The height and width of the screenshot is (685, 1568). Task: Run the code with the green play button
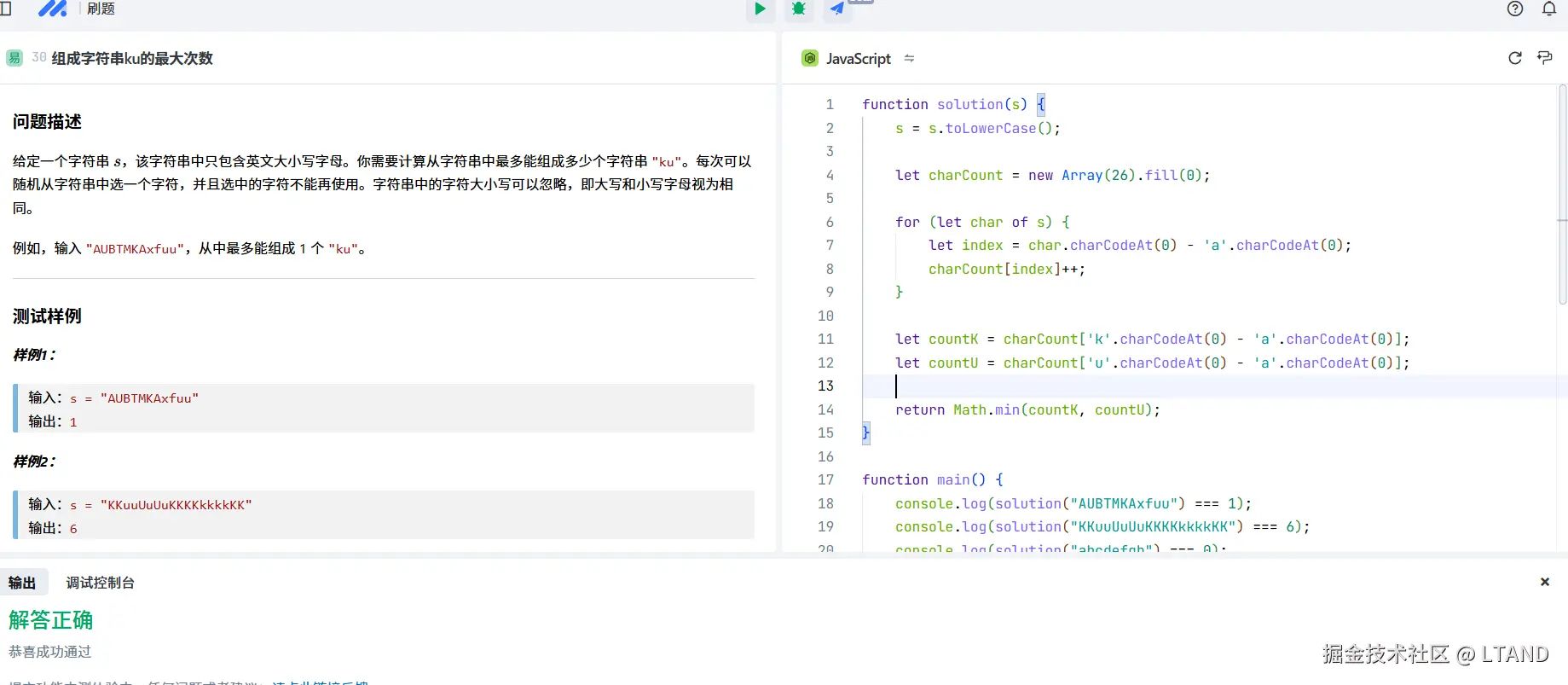[760, 9]
